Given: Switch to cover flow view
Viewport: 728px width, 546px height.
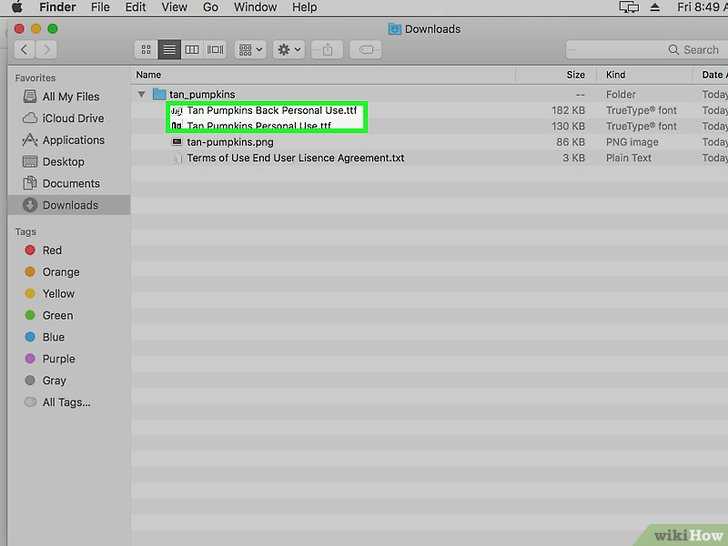Looking at the screenshot, I should tap(215, 49).
